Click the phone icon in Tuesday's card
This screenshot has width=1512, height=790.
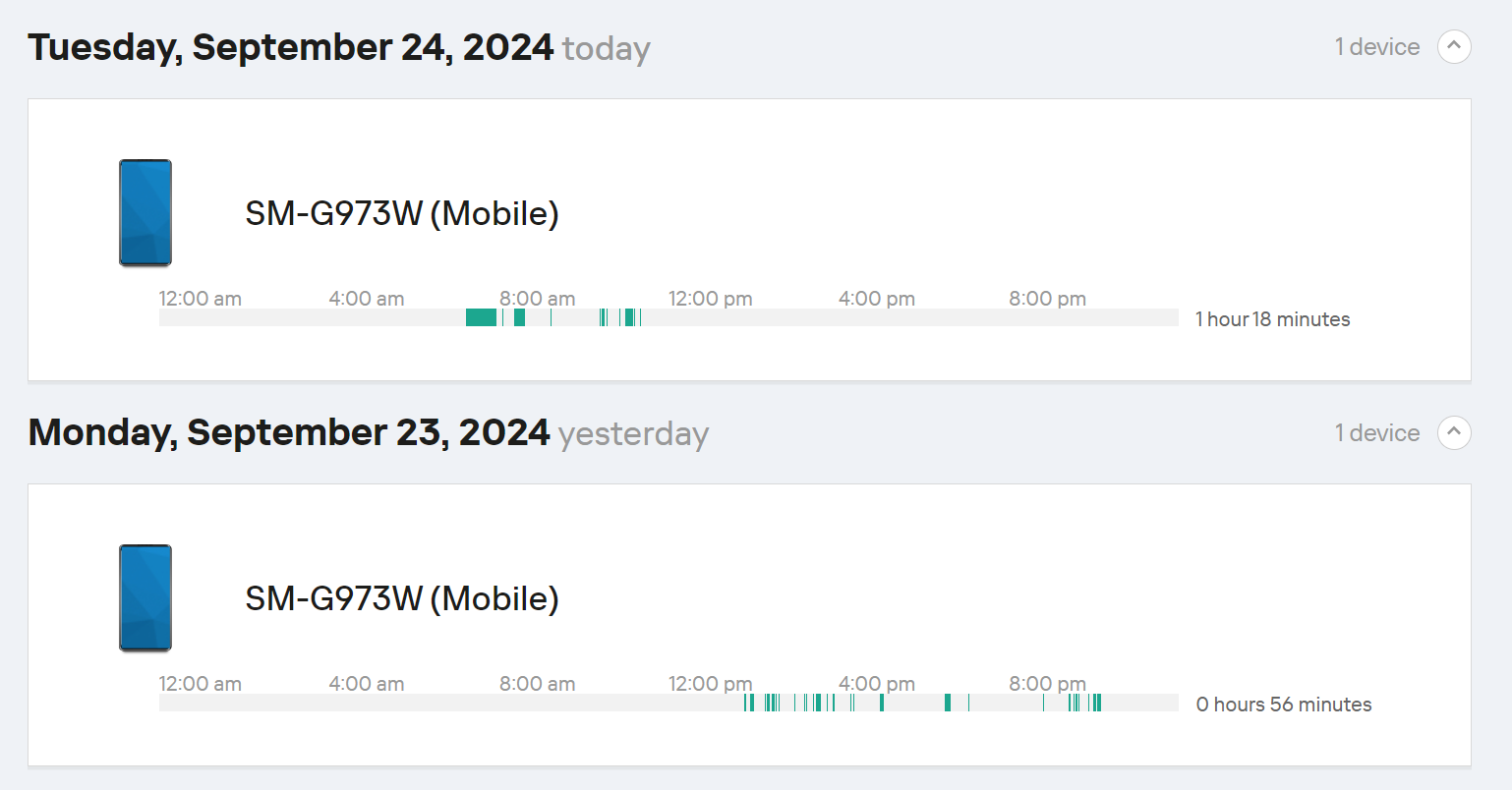(145, 213)
